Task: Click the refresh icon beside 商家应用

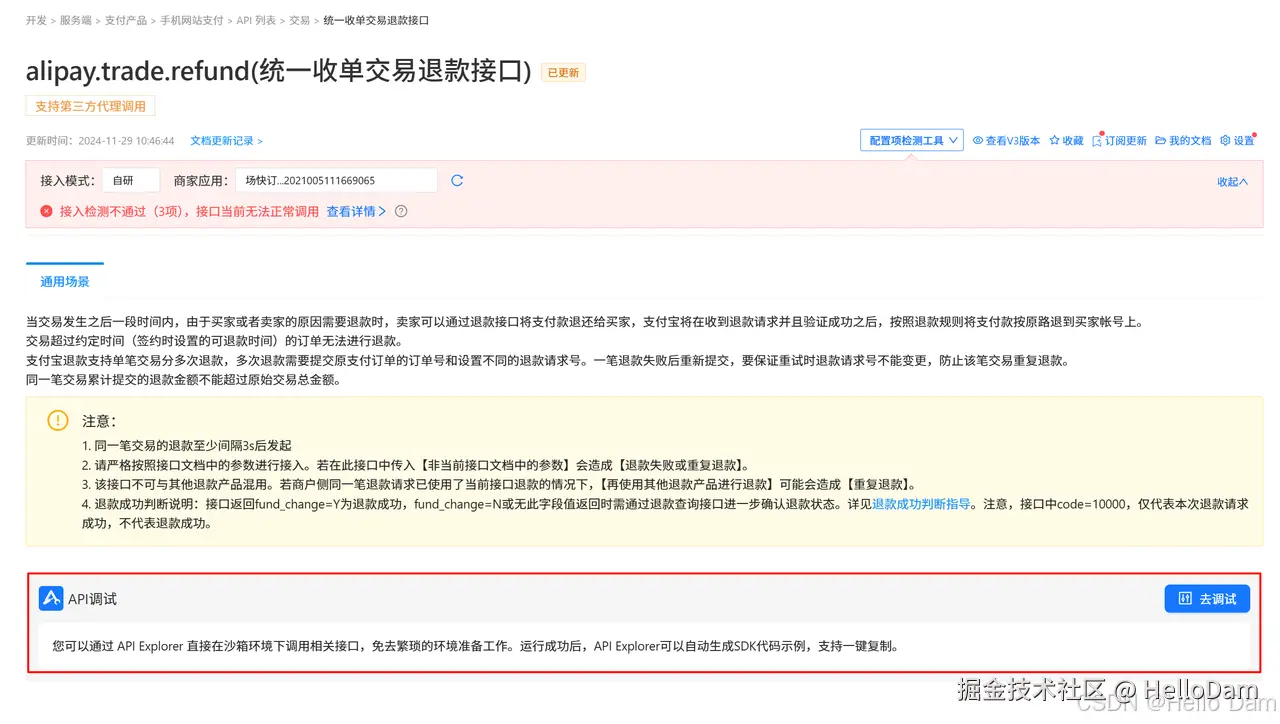Action: click(x=457, y=180)
